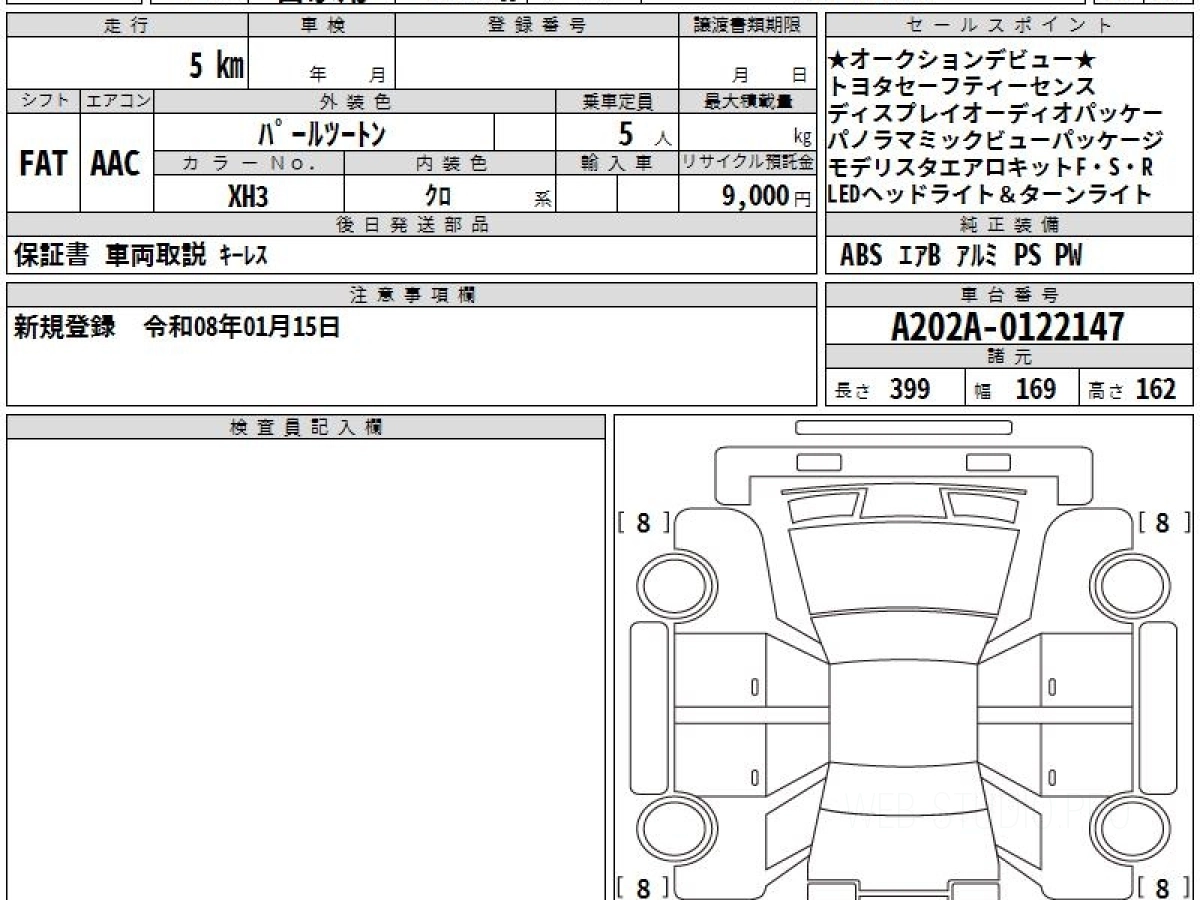
Task: Select the トヨタセーフティーセンス line
Action: point(962,88)
